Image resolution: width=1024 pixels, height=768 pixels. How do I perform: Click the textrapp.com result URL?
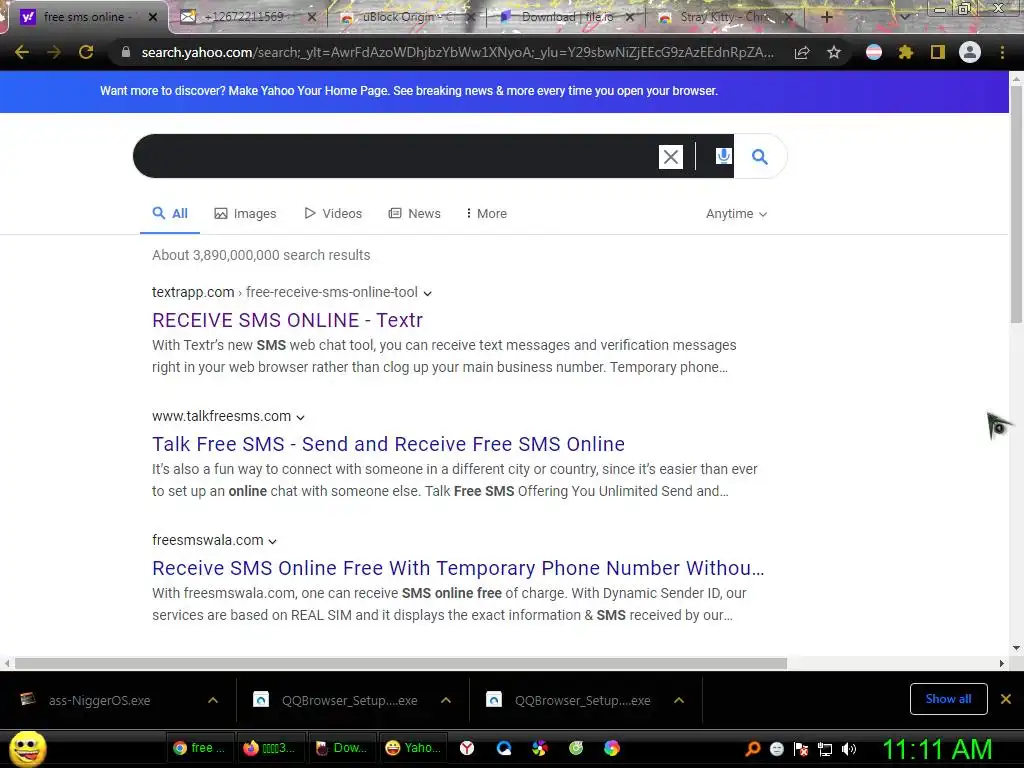(285, 292)
